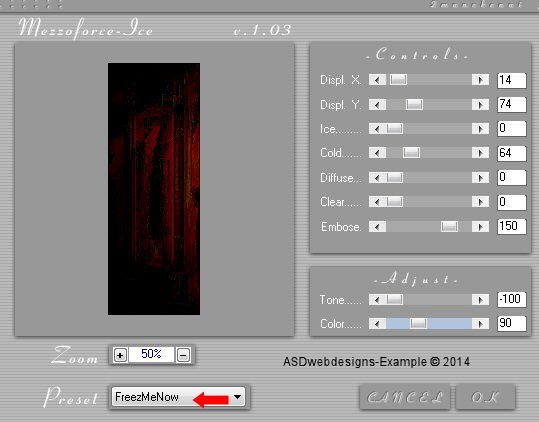Click left arrow of Displ. X slider
Screen dimensions: 539x422
377,80
